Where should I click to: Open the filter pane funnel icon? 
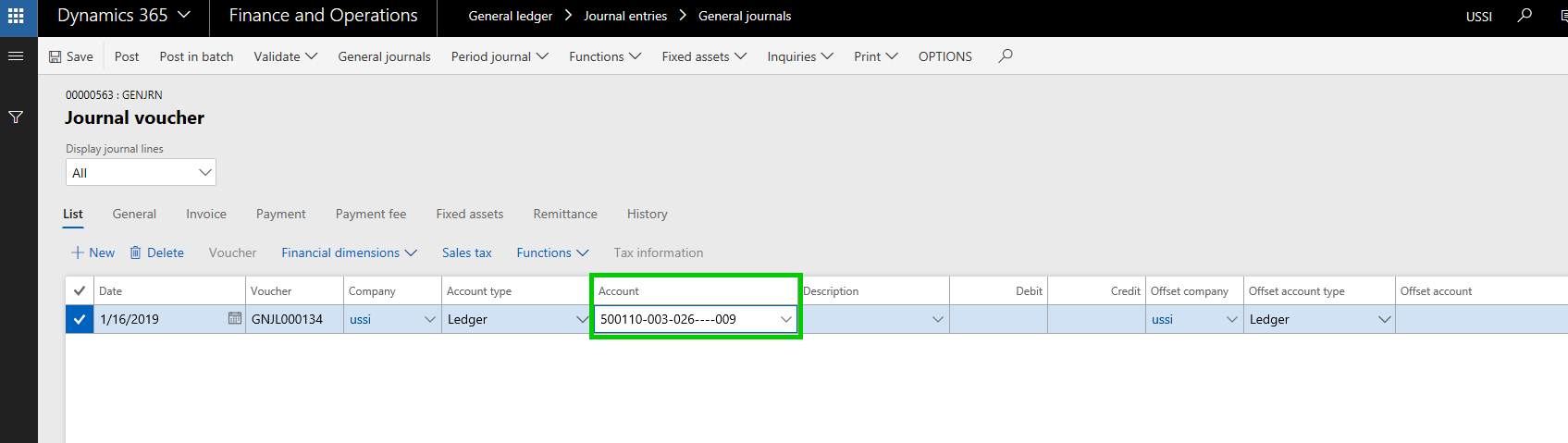coord(16,117)
